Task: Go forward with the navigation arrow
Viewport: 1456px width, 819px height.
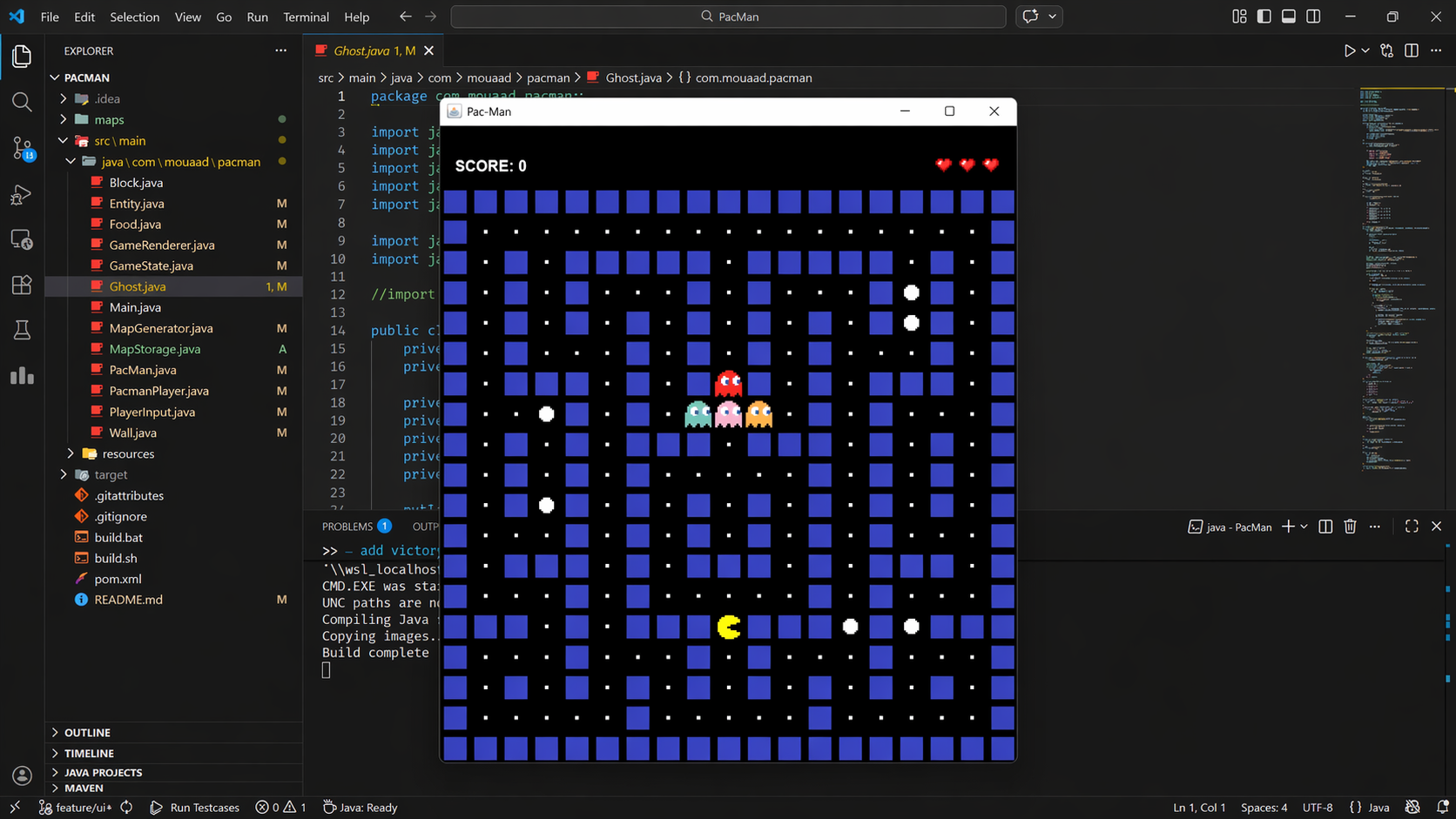Action: [431, 17]
